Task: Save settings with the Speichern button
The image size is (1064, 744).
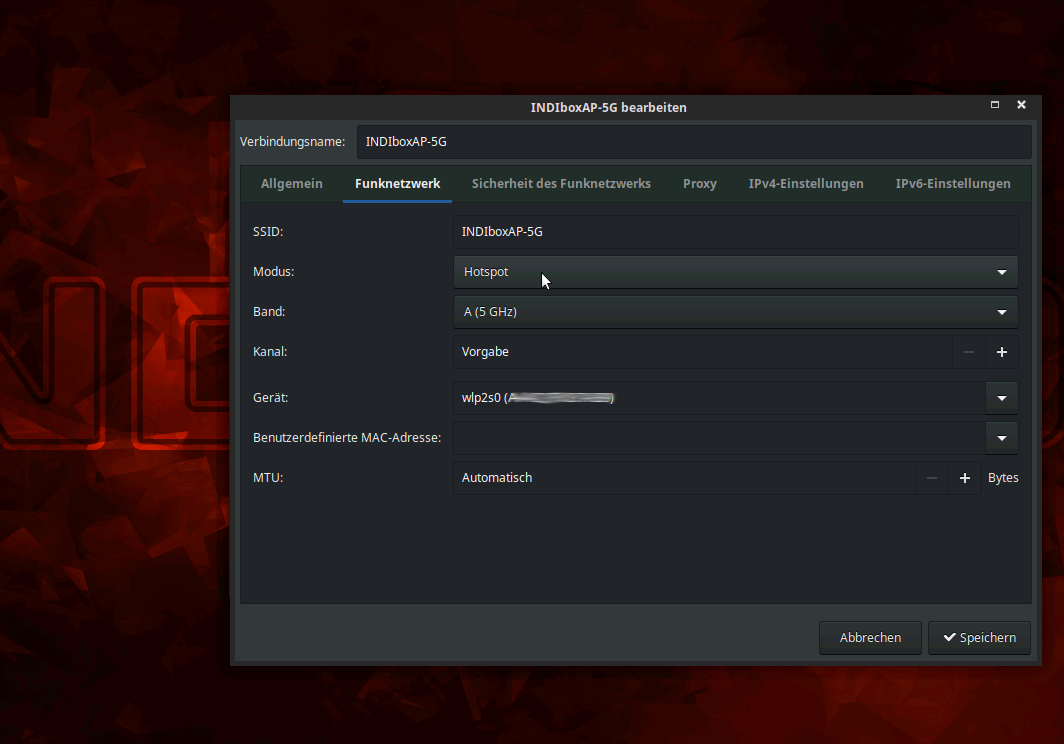Action: pyautogui.click(x=979, y=638)
